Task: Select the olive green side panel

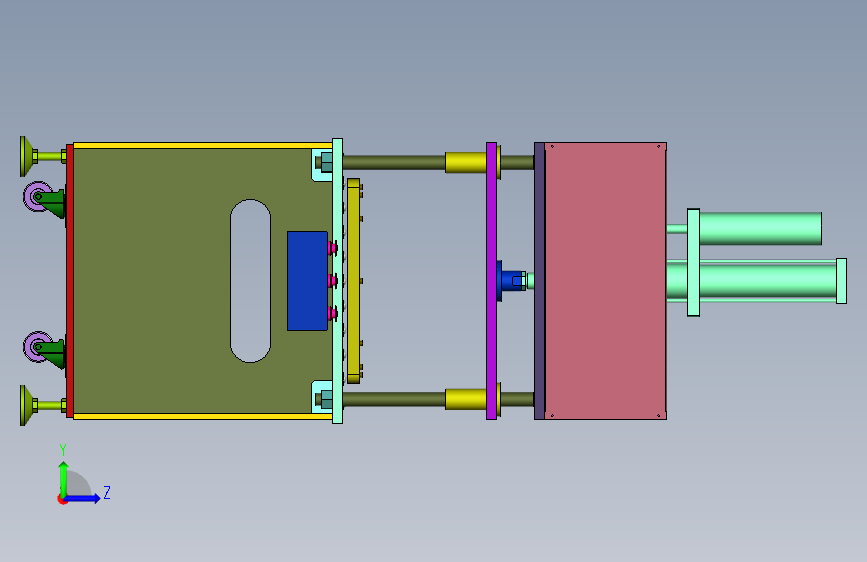Action: coord(166,281)
